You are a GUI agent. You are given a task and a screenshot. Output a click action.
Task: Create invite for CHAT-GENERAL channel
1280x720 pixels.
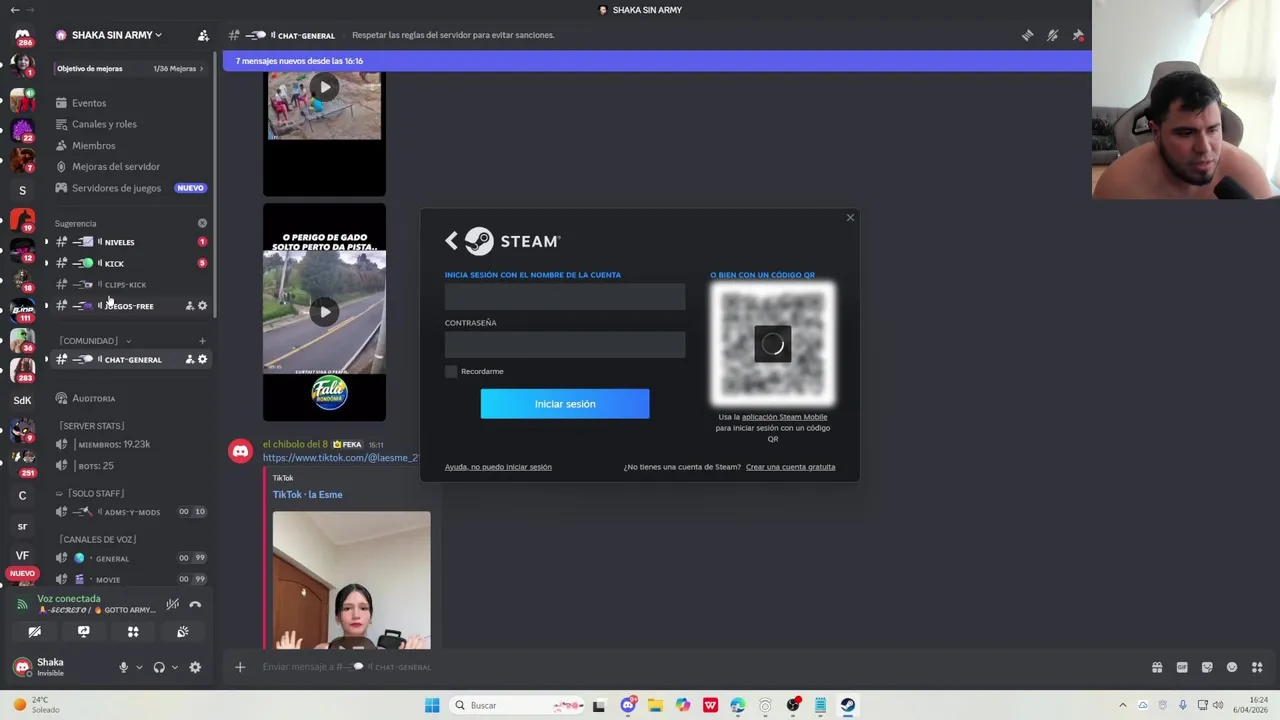(189, 359)
